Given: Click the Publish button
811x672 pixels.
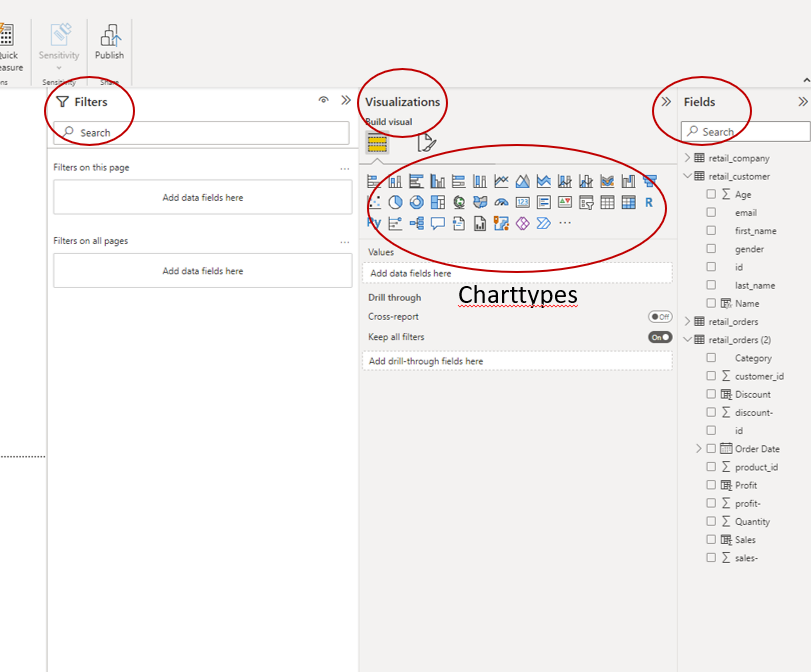Looking at the screenshot, I should tap(109, 42).
